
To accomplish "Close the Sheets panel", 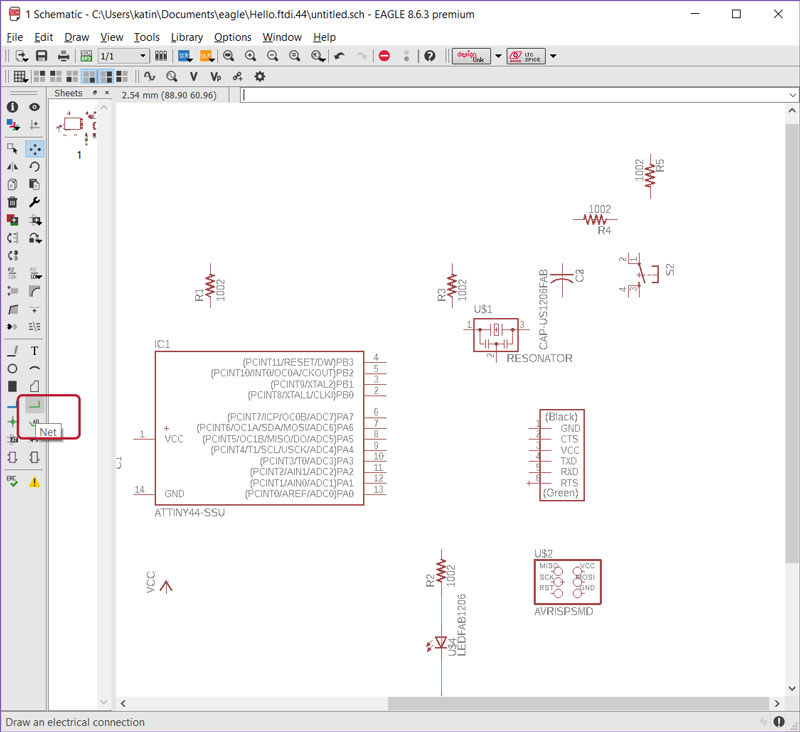I will 107,93.
